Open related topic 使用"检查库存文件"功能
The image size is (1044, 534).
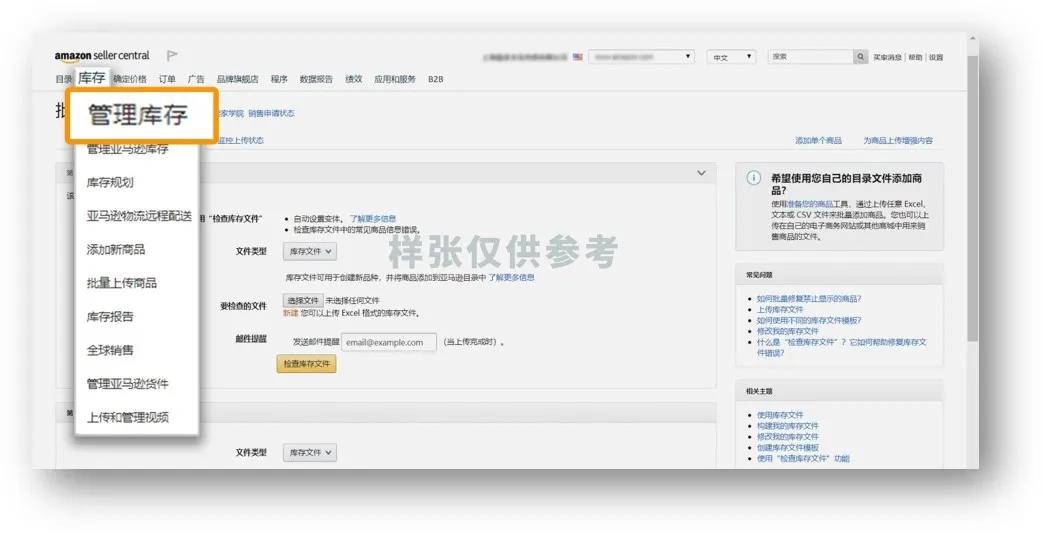click(803, 459)
